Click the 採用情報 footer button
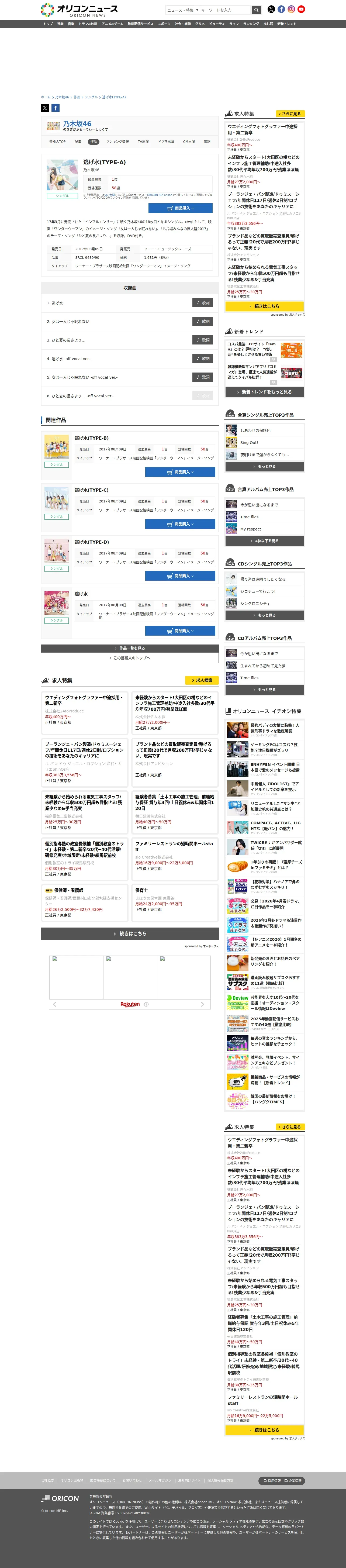Image resolution: width=346 pixels, height=1568 pixels. pyautogui.click(x=272, y=1480)
